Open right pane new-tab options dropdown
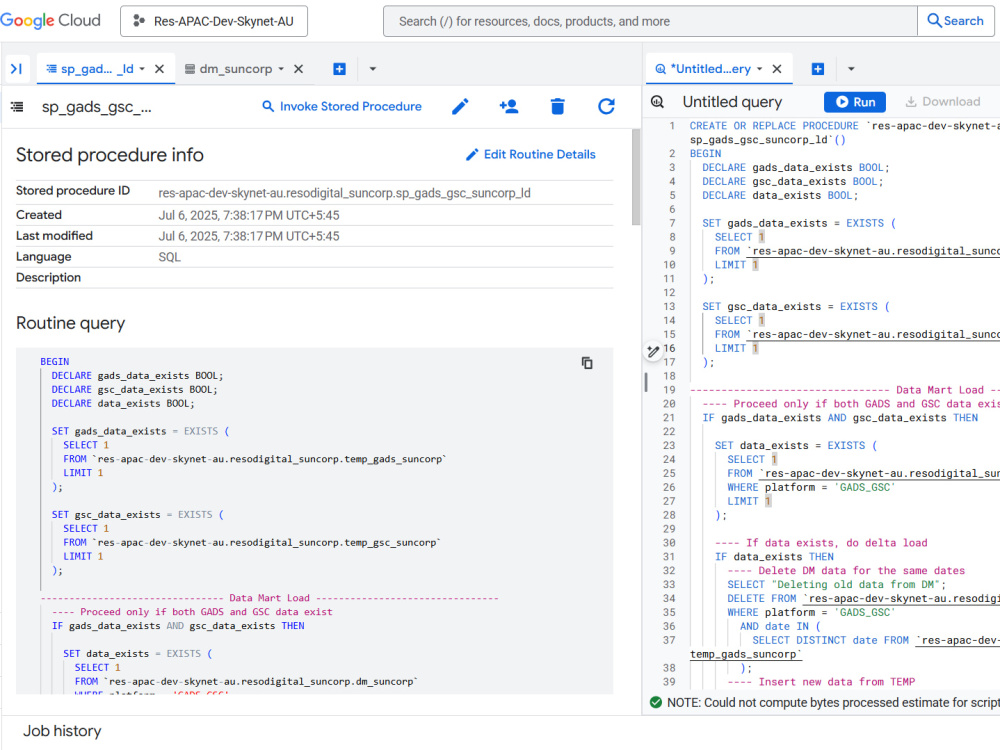This screenshot has height=750, width=1000. (851, 69)
